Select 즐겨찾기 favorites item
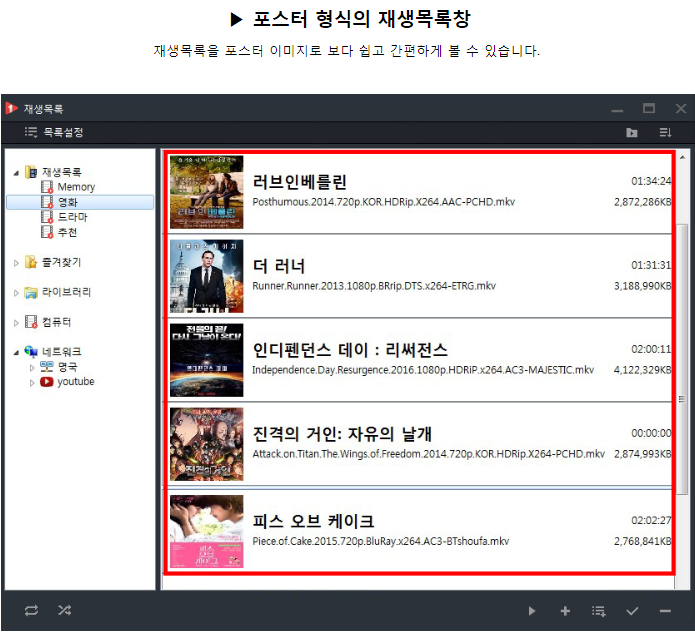Image resolution: width=695 pixels, height=639 pixels. (x=62, y=262)
